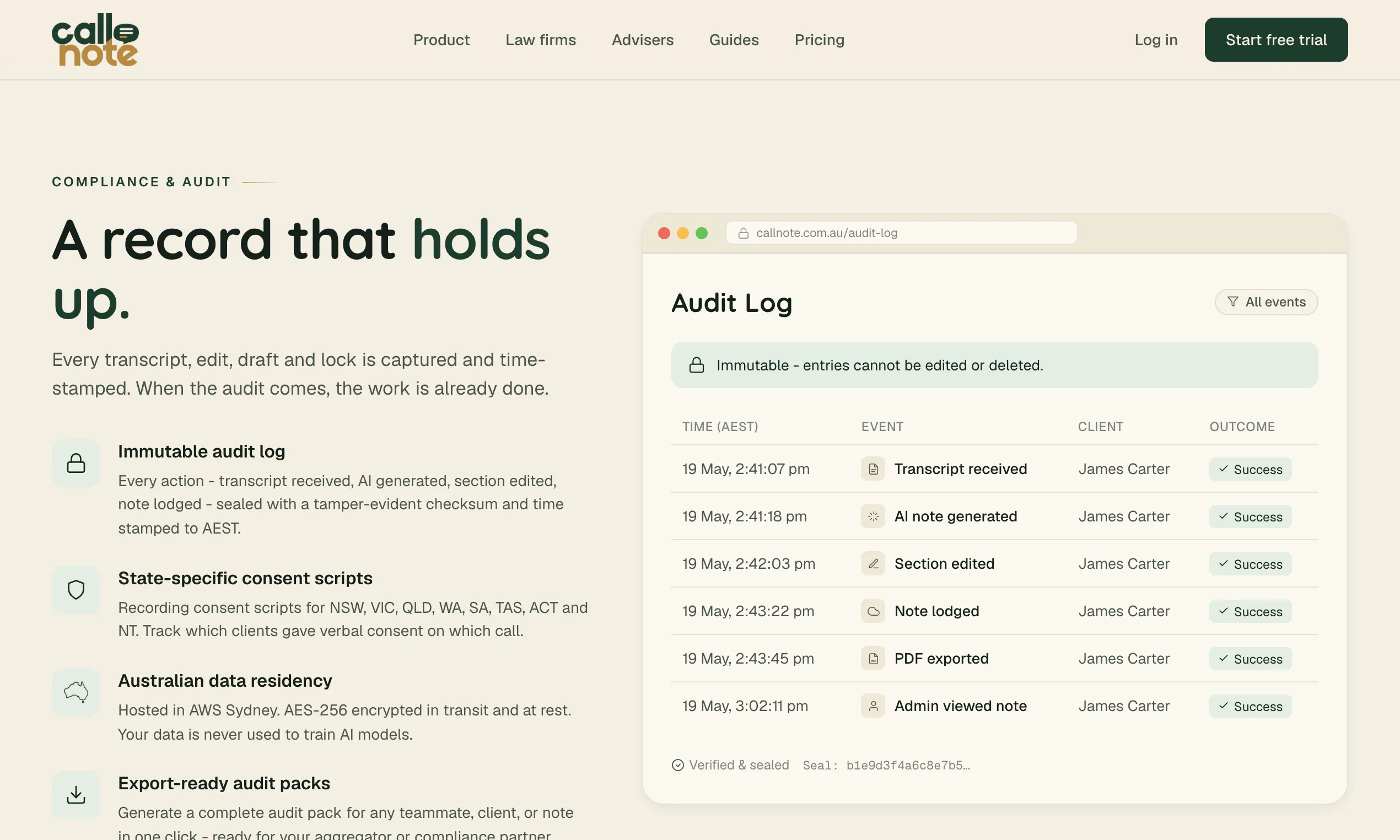The image size is (1400, 840).
Task: Select the Transcript received event text
Action: [960, 469]
